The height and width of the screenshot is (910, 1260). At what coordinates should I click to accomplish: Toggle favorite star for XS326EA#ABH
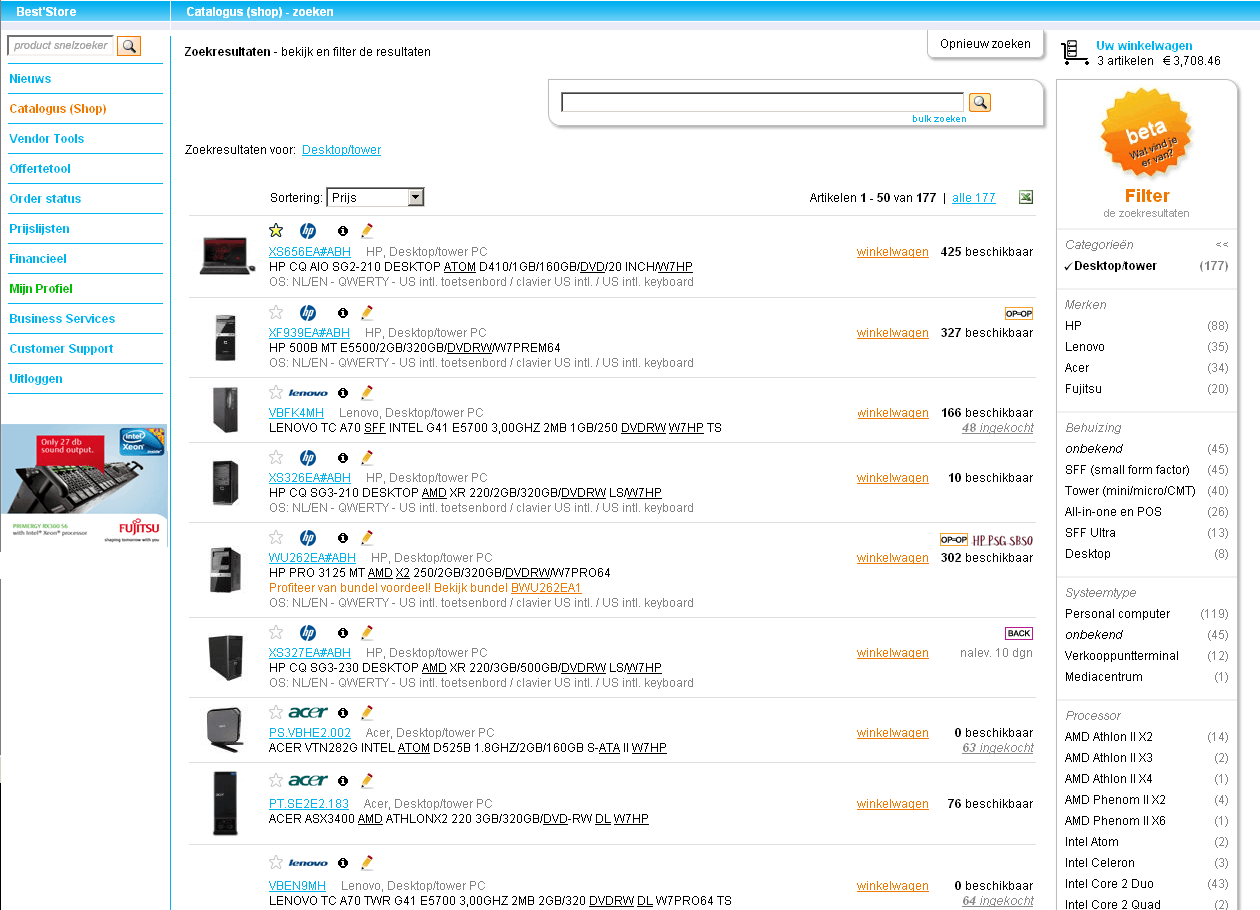click(276, 457)
